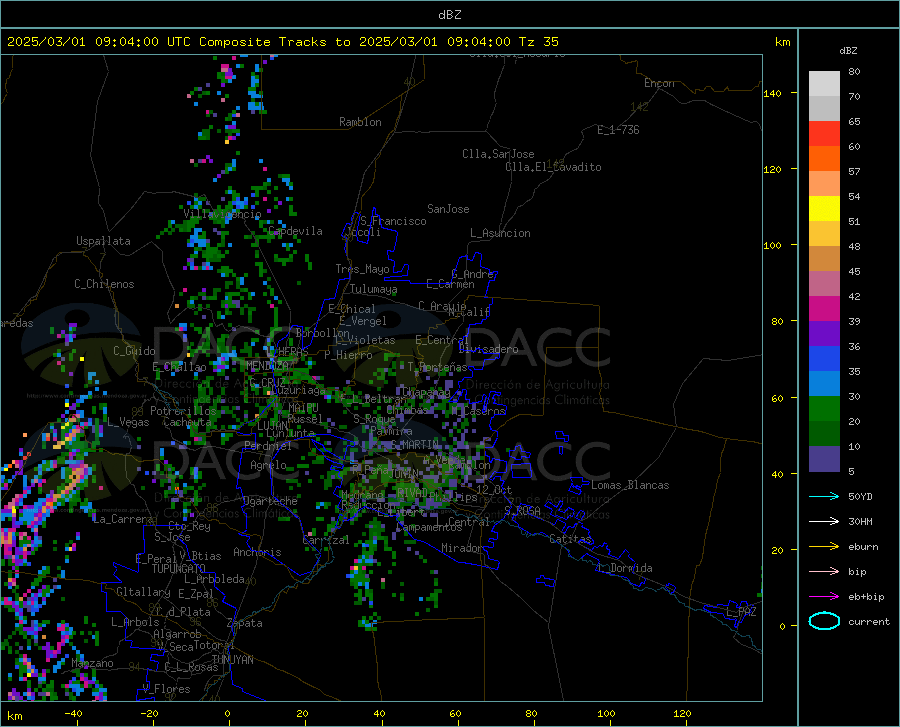The width and height of the screenshot is (900, 727).
Task: Click the 'L_Asuncion' map label
Action: point(500,233)
